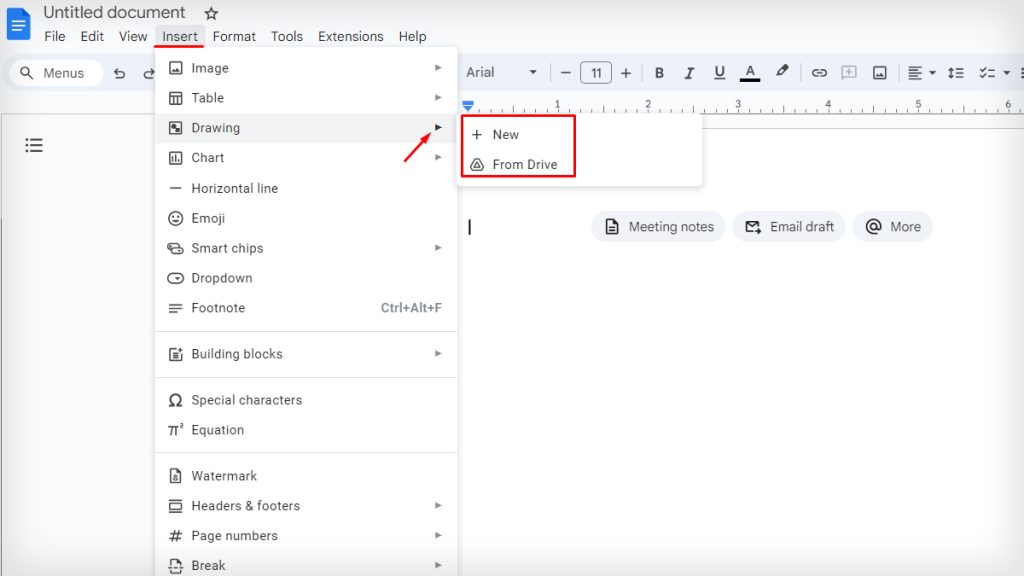Click the Meeting notes chip
The width and height of the screenshot is (1024, 576).
click(x=658, y=227)
